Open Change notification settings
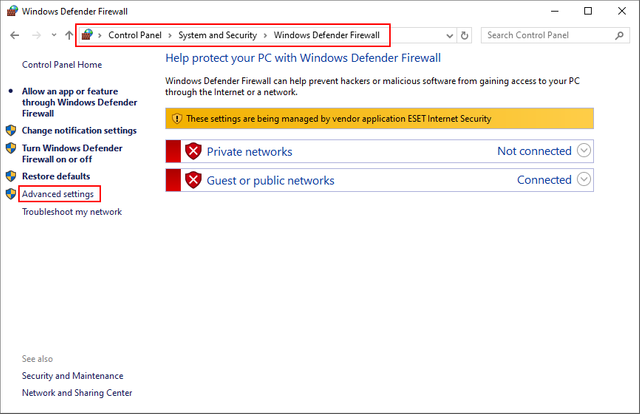Image resolution: width=640 pixels, height=414 pixels. tap(79, 131)
